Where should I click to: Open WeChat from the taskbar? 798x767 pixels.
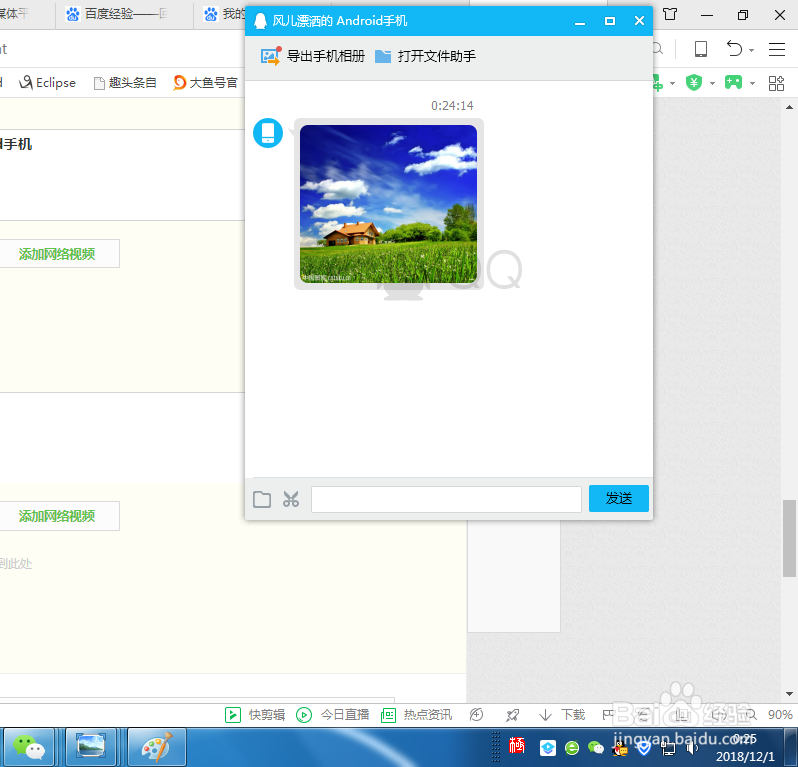28,747
